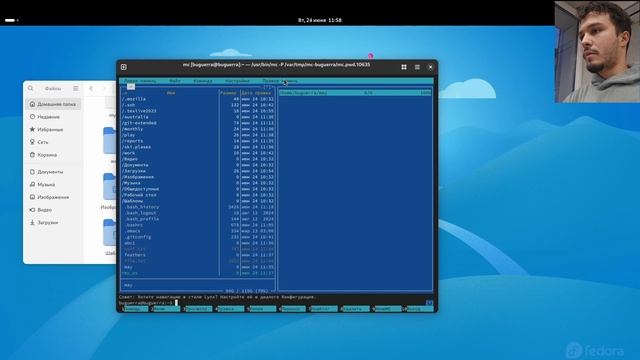Select the /.texlive2023 directory row
This screenshot has height=360, width=640.
coord(198,111)
